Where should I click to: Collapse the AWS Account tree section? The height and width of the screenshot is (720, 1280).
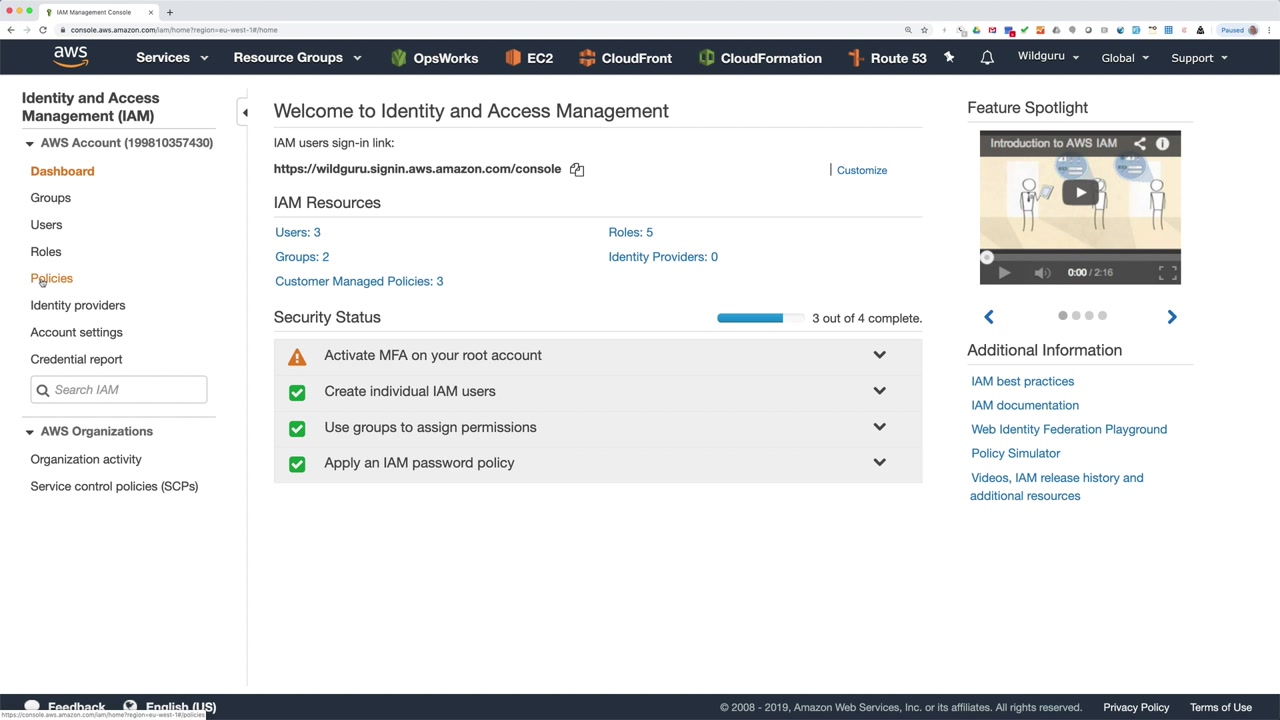29,144
